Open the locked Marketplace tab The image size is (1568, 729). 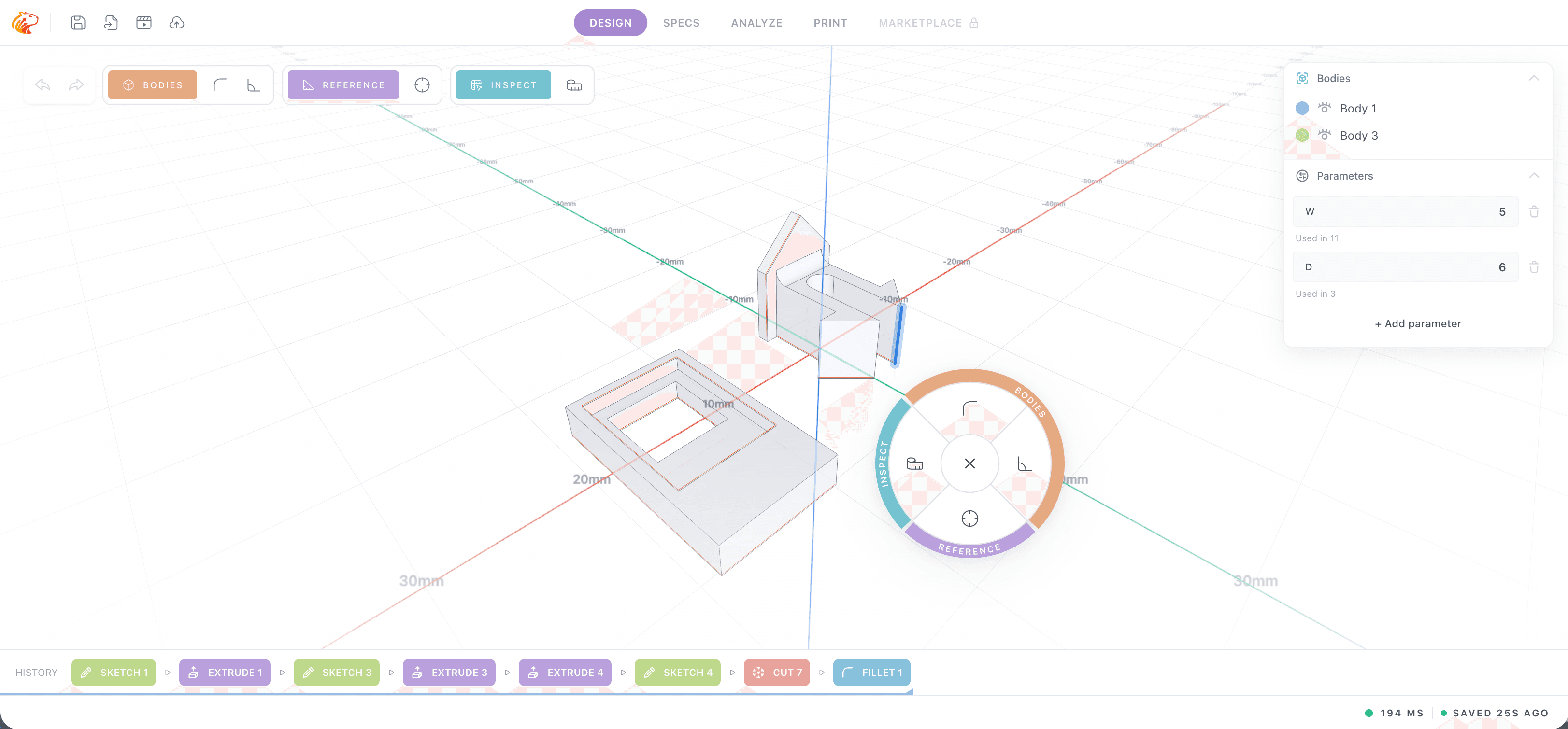click(928, 23)
